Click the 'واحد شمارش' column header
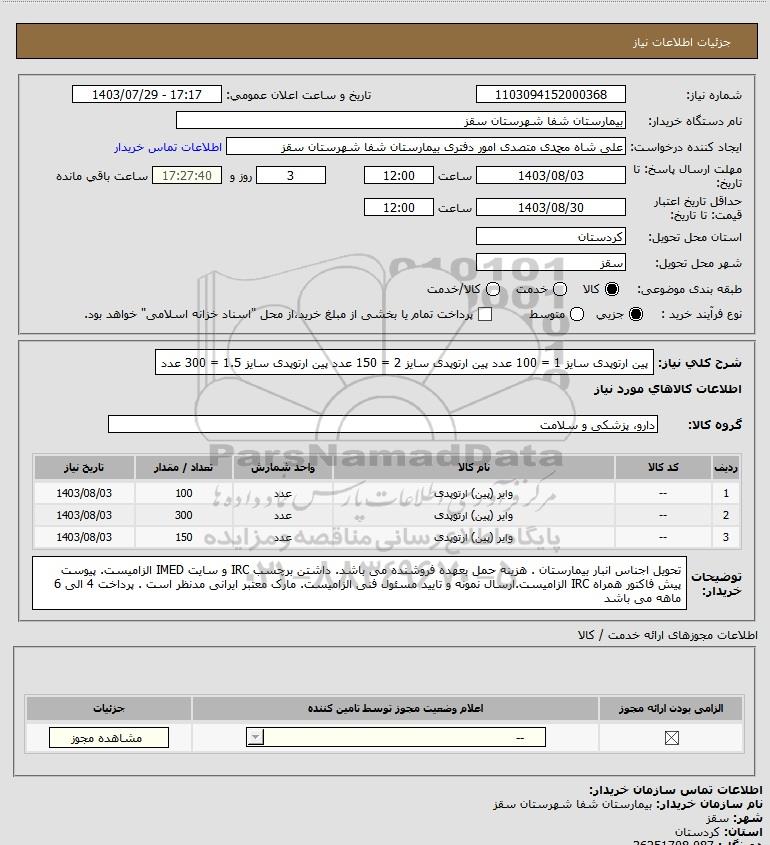 (283, 467)
